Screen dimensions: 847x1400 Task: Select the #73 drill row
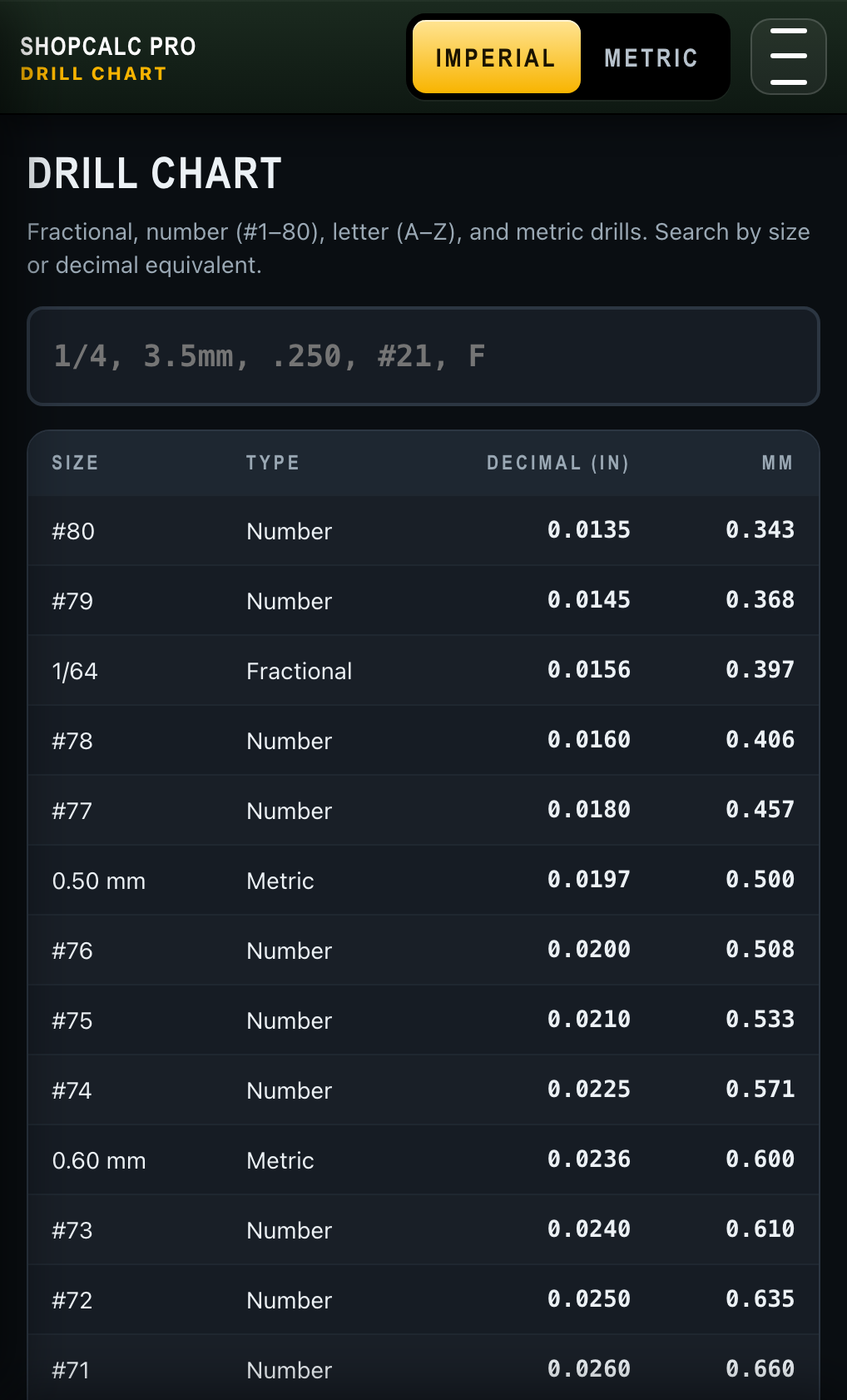pyautogui.click(x=423, y=1230)
